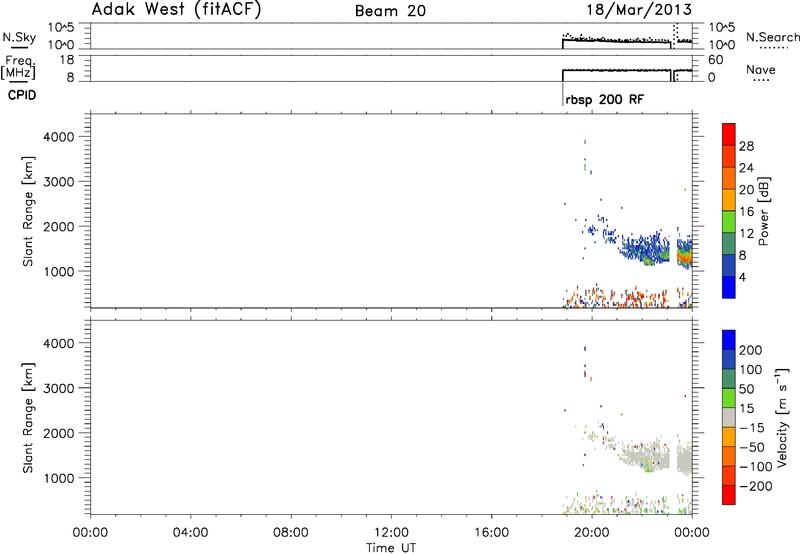Image resolution: width=800 pixels, height=554 pixels.
Task: Click 'Slant Range [km]' label of velocity panel
Action: (x=28, y=418)
